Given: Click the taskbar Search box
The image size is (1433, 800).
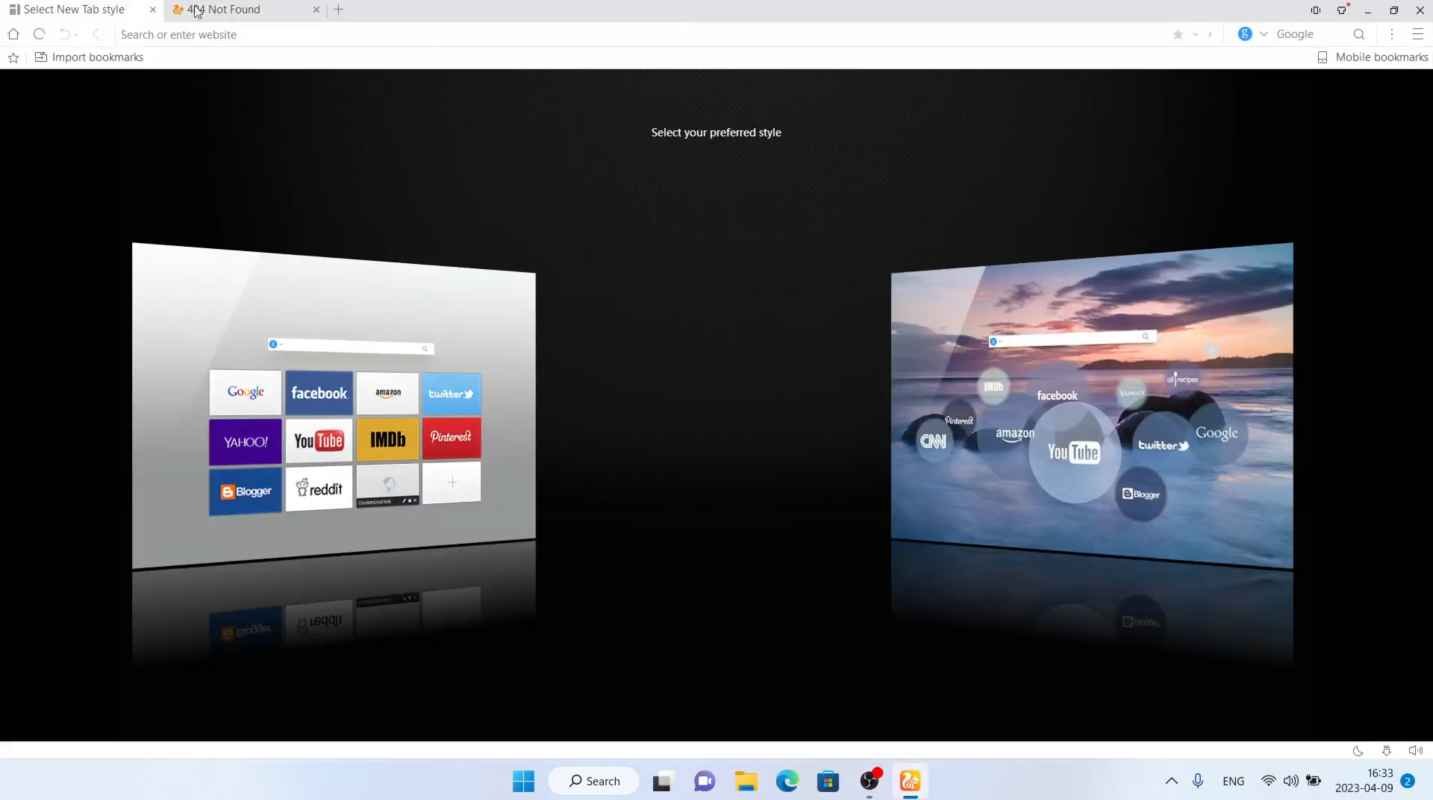Looking at the screenshot, I should click(594, 781).
